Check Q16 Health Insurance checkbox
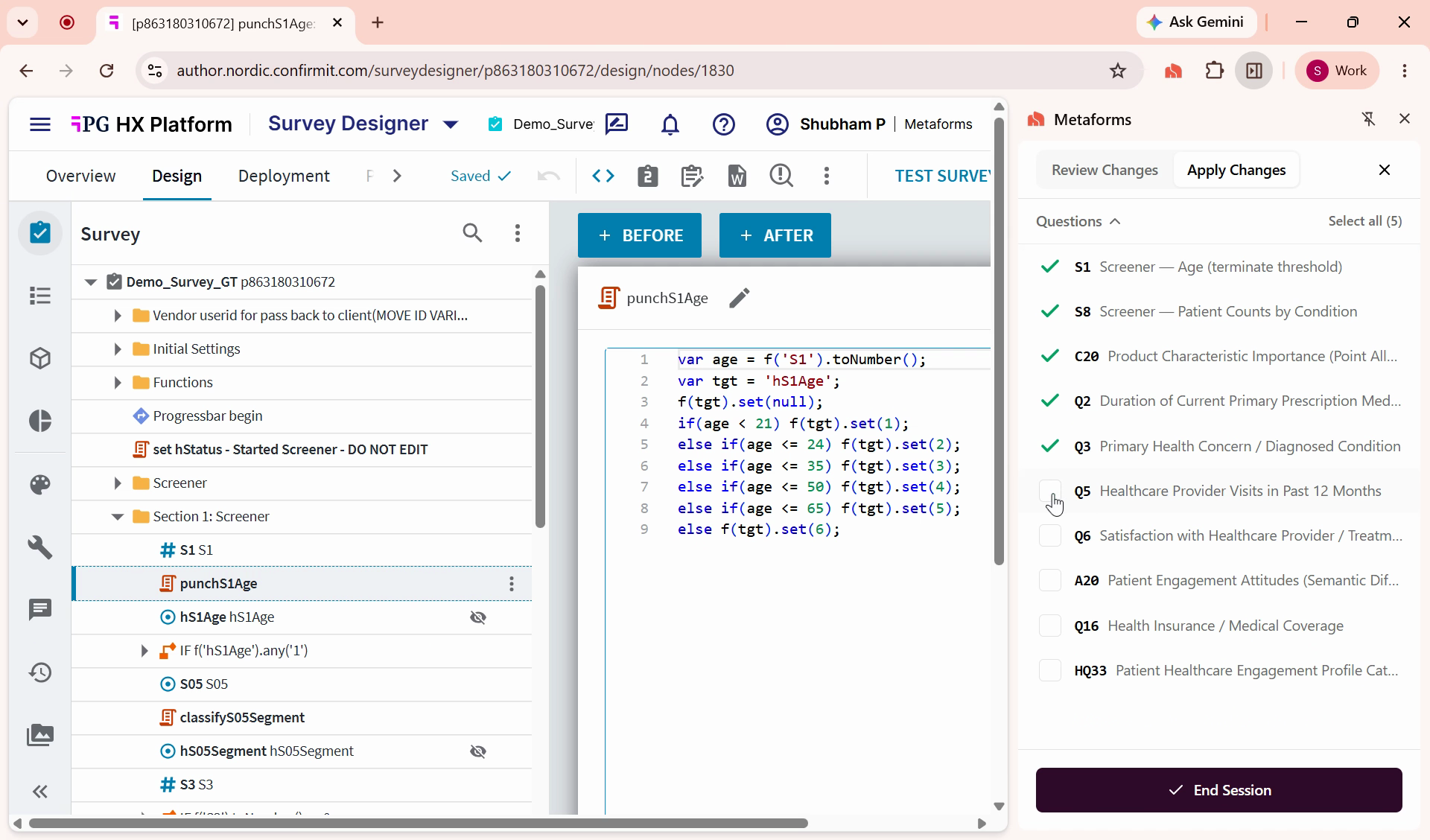The height and width of the screenshot is (840, 1430). pyautogui.click(x=1050, y=626)
